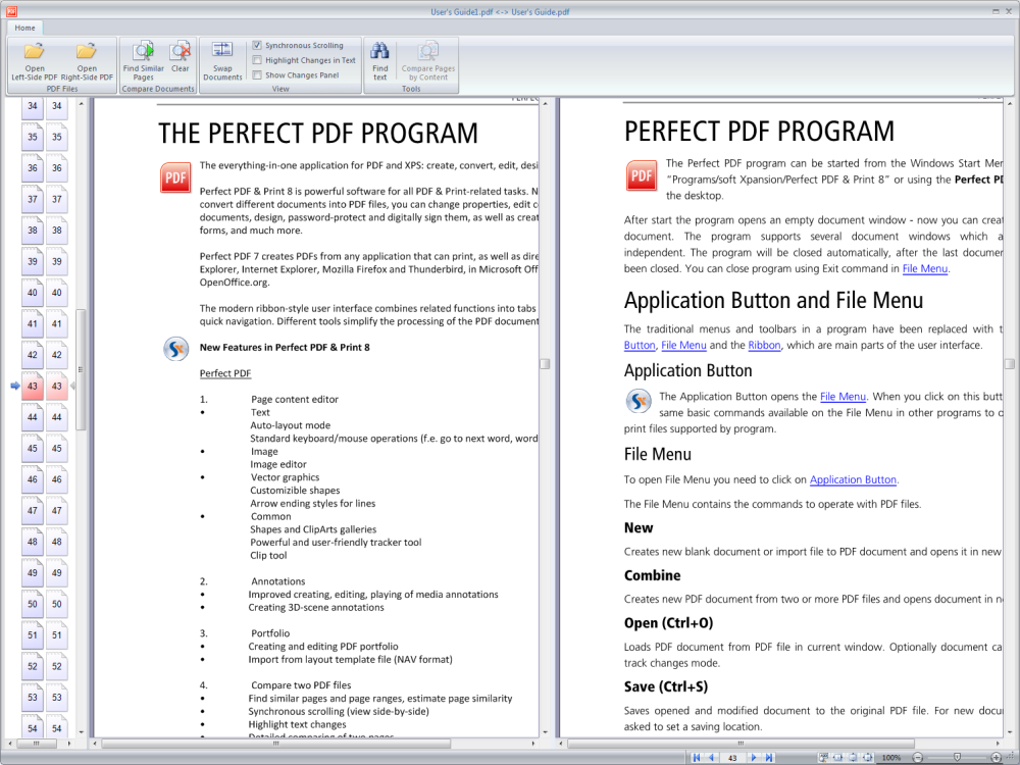
Task: Click left document horizontal scrollbar
Action: point(276,743)
